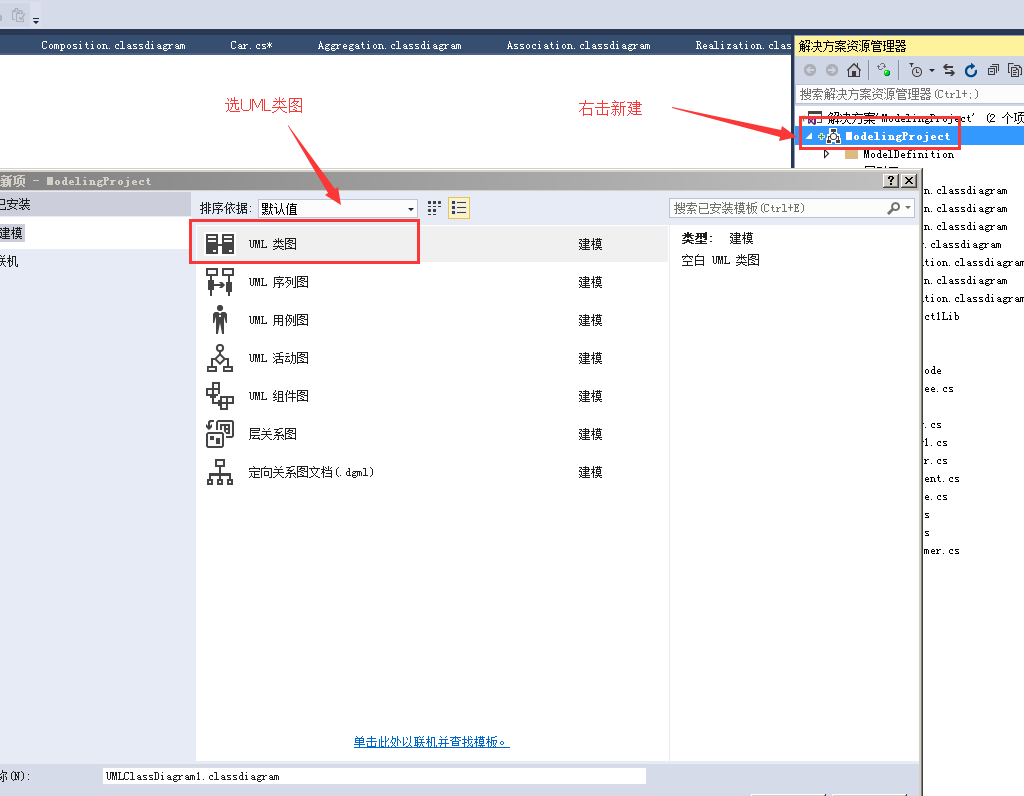Screen dimensions: 1024x796
Task: Select the ModelDefinition folder
Action: coord(908,155)
